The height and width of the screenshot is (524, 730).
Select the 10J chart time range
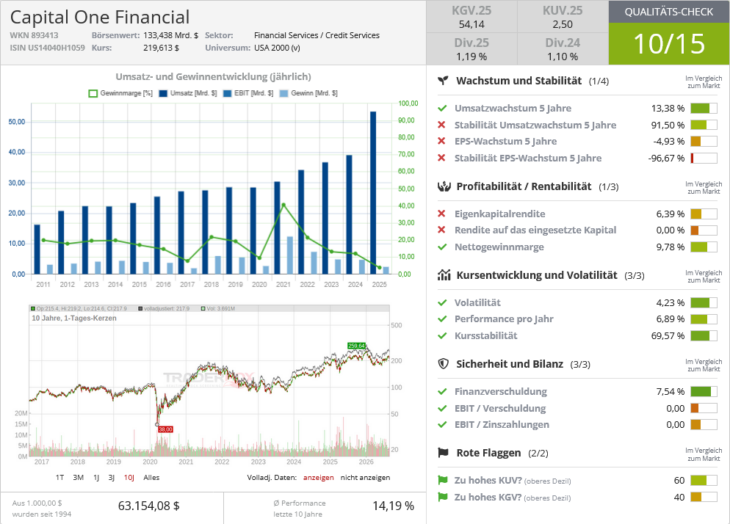tap(129, 477)
